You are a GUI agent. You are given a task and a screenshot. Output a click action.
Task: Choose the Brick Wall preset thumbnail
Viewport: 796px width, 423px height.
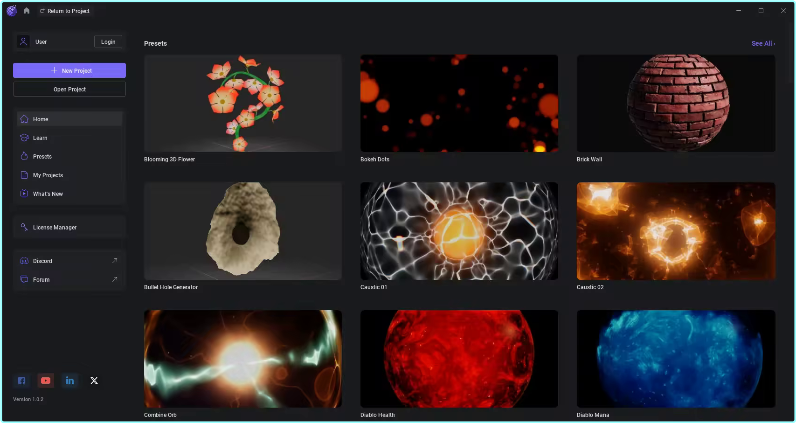(x=676, y=104)
